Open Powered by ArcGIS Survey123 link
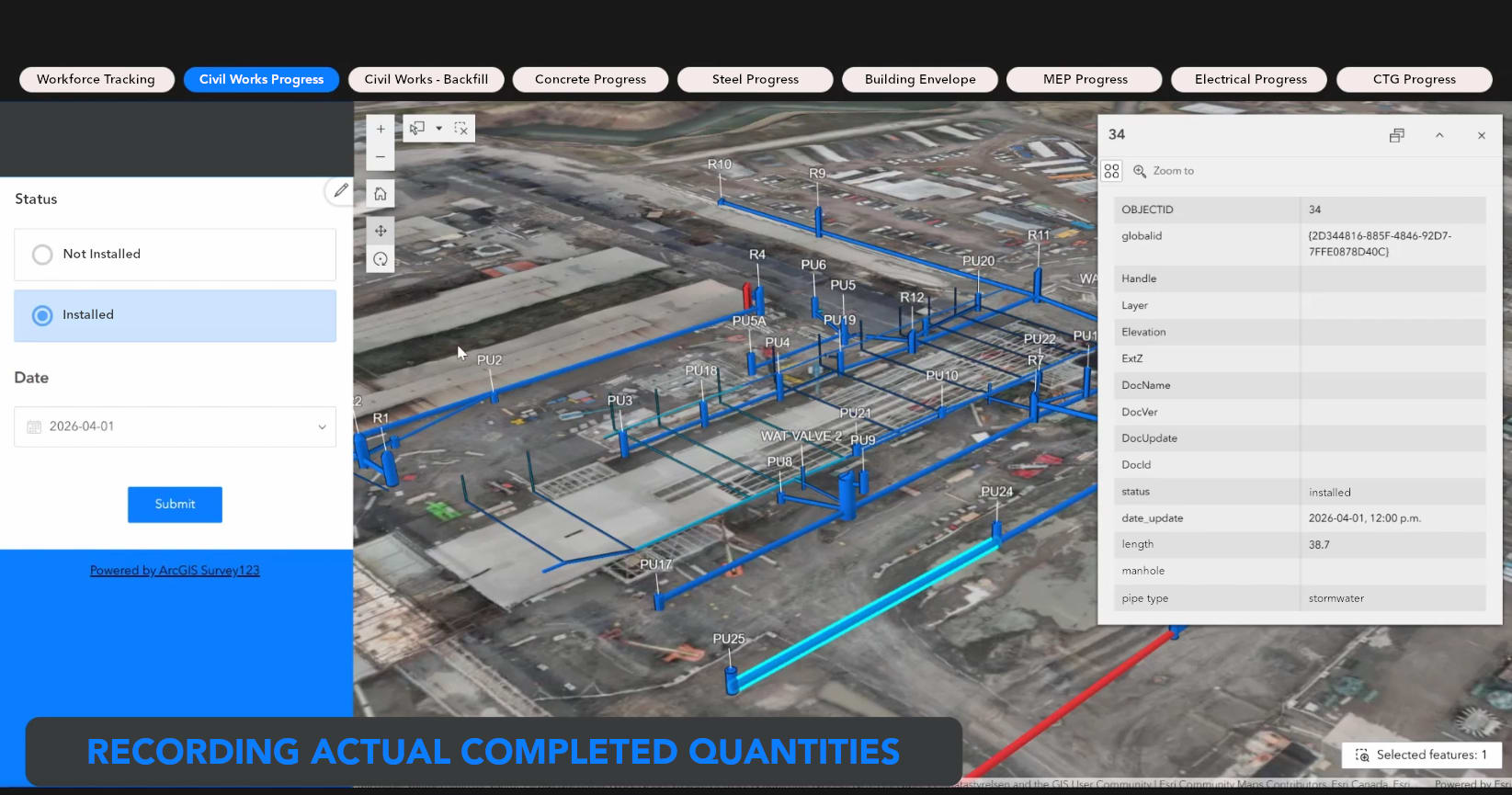This screenshot has height=795, width=1512. pos(175,571)
